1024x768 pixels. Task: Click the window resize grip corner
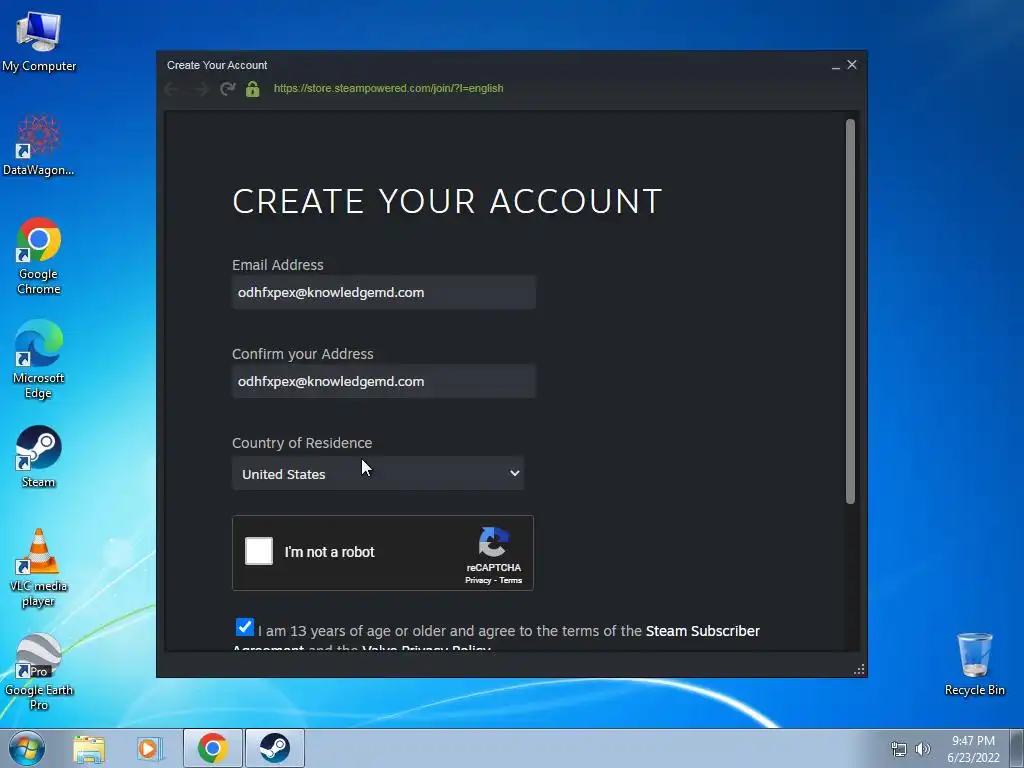click(x=859, y=669)
